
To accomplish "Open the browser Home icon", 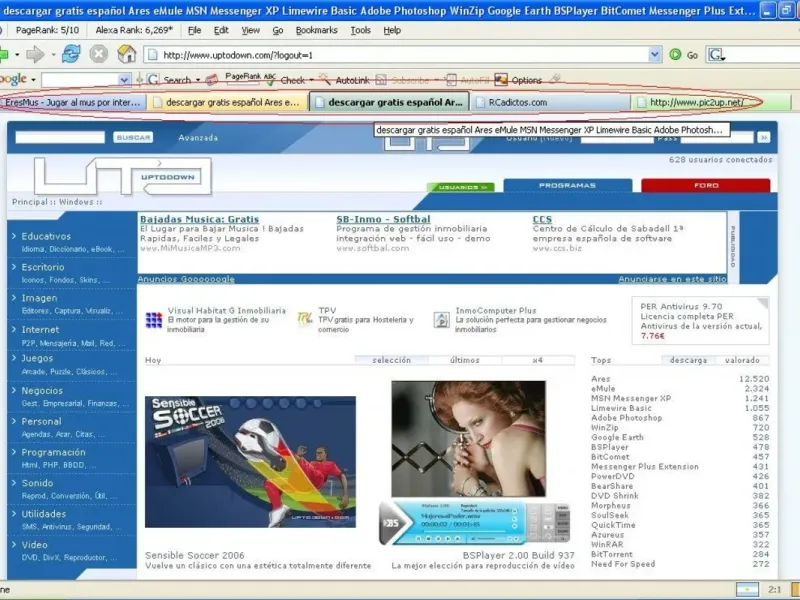I will [127, 54].
